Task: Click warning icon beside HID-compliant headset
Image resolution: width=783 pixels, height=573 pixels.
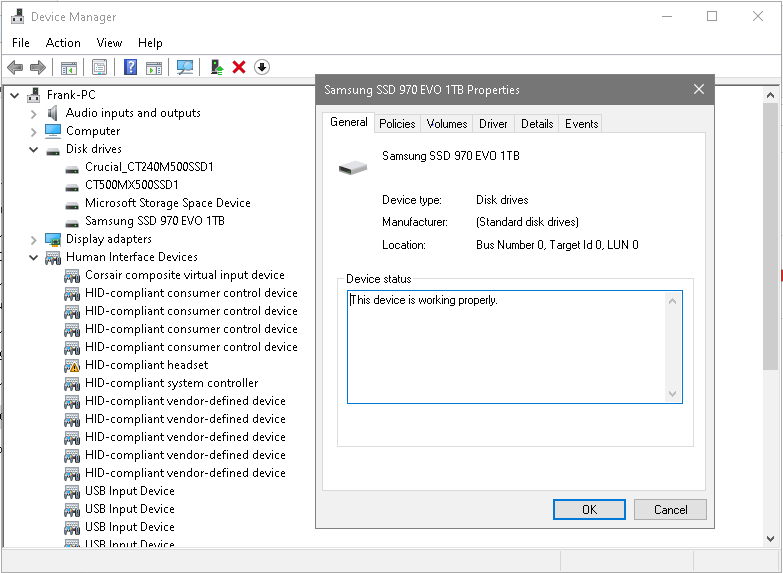Action: [x=72, y=366]
